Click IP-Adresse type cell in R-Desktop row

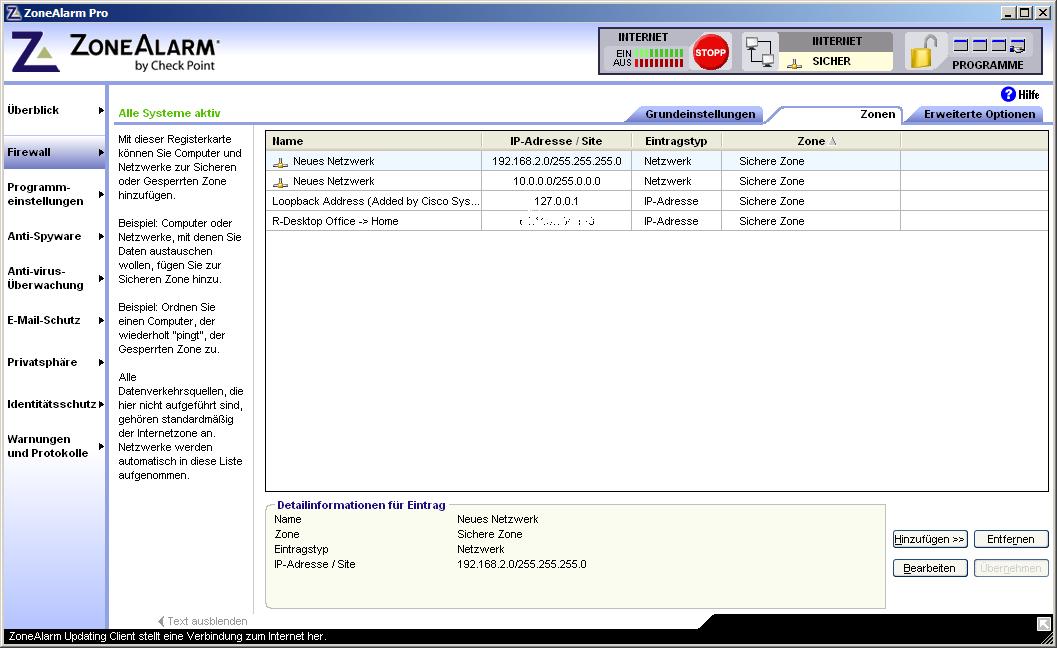(676, 221)
